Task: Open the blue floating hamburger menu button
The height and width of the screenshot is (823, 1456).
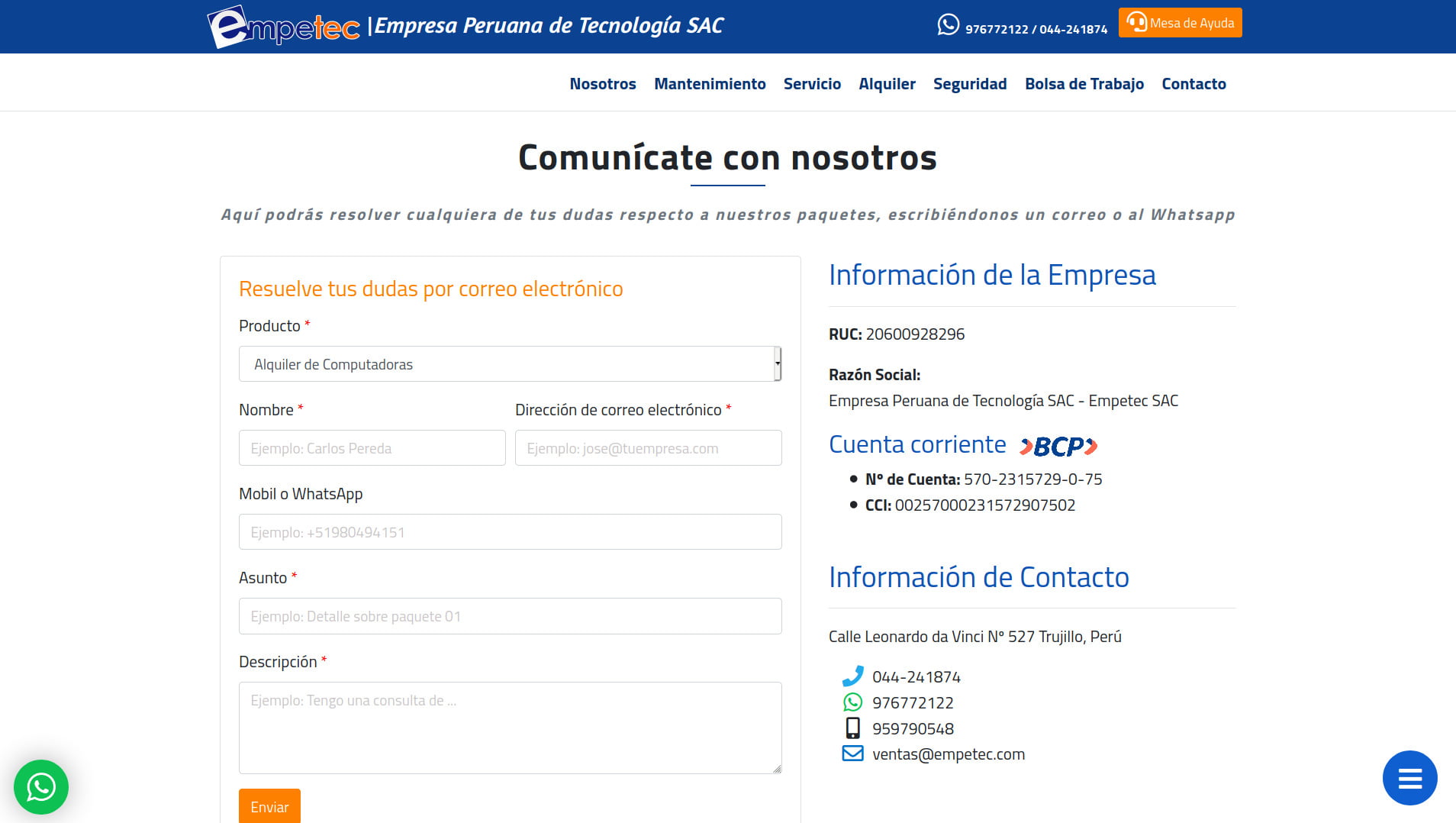Action: (x=1409, y=778)
